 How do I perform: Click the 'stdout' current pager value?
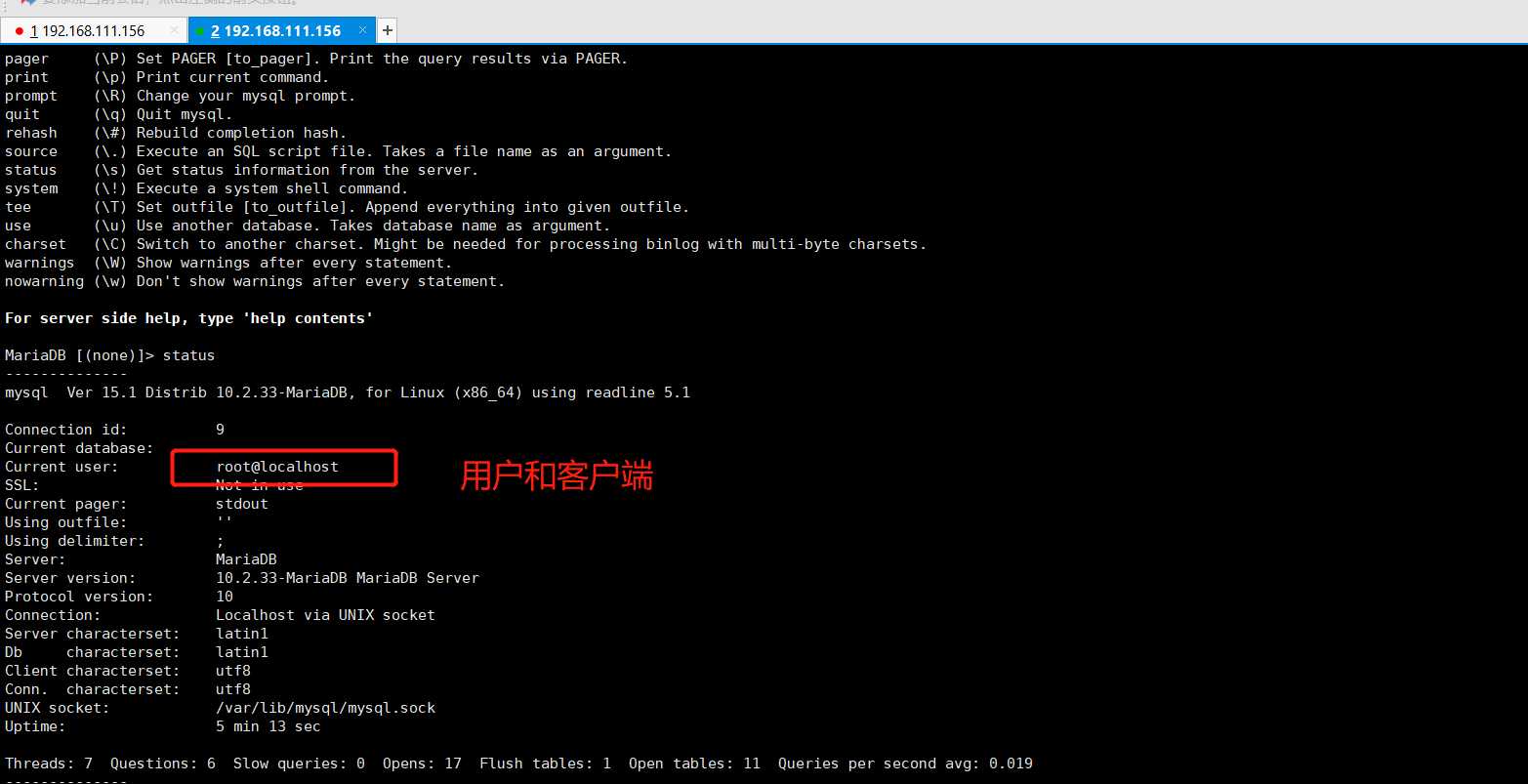pos(242,504)
